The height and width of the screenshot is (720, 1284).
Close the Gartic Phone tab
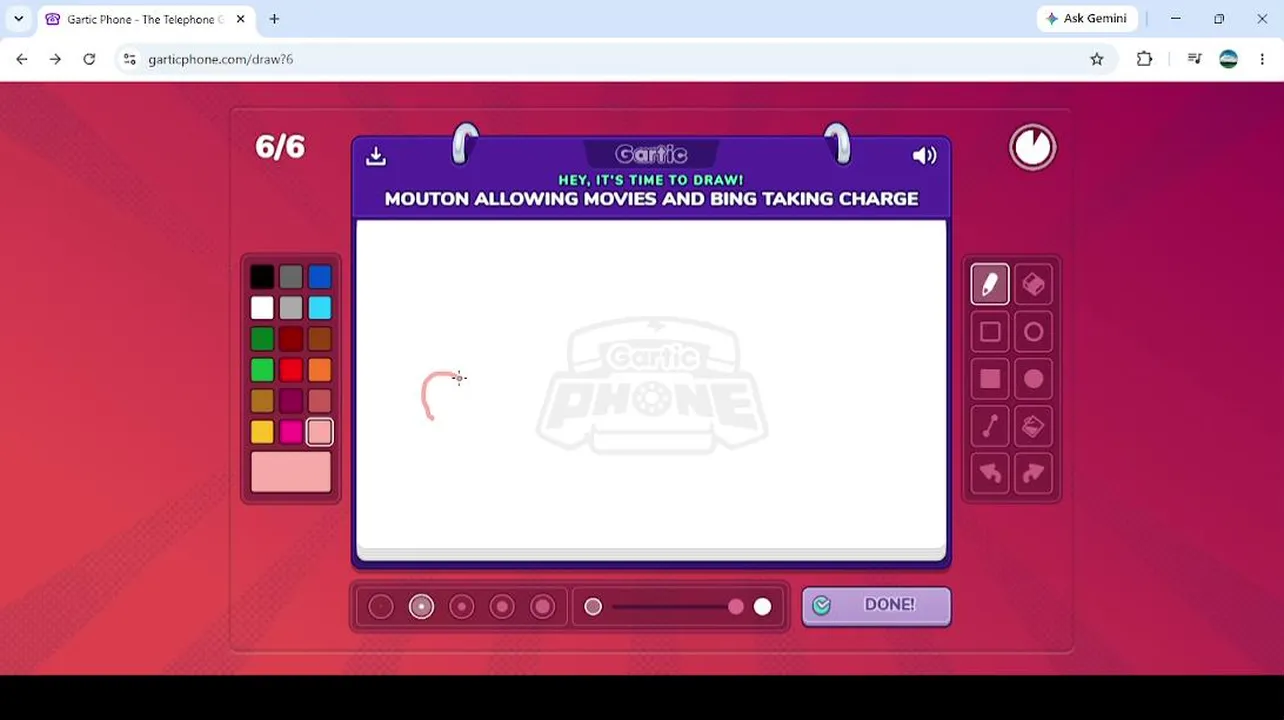tap(240, 19)
